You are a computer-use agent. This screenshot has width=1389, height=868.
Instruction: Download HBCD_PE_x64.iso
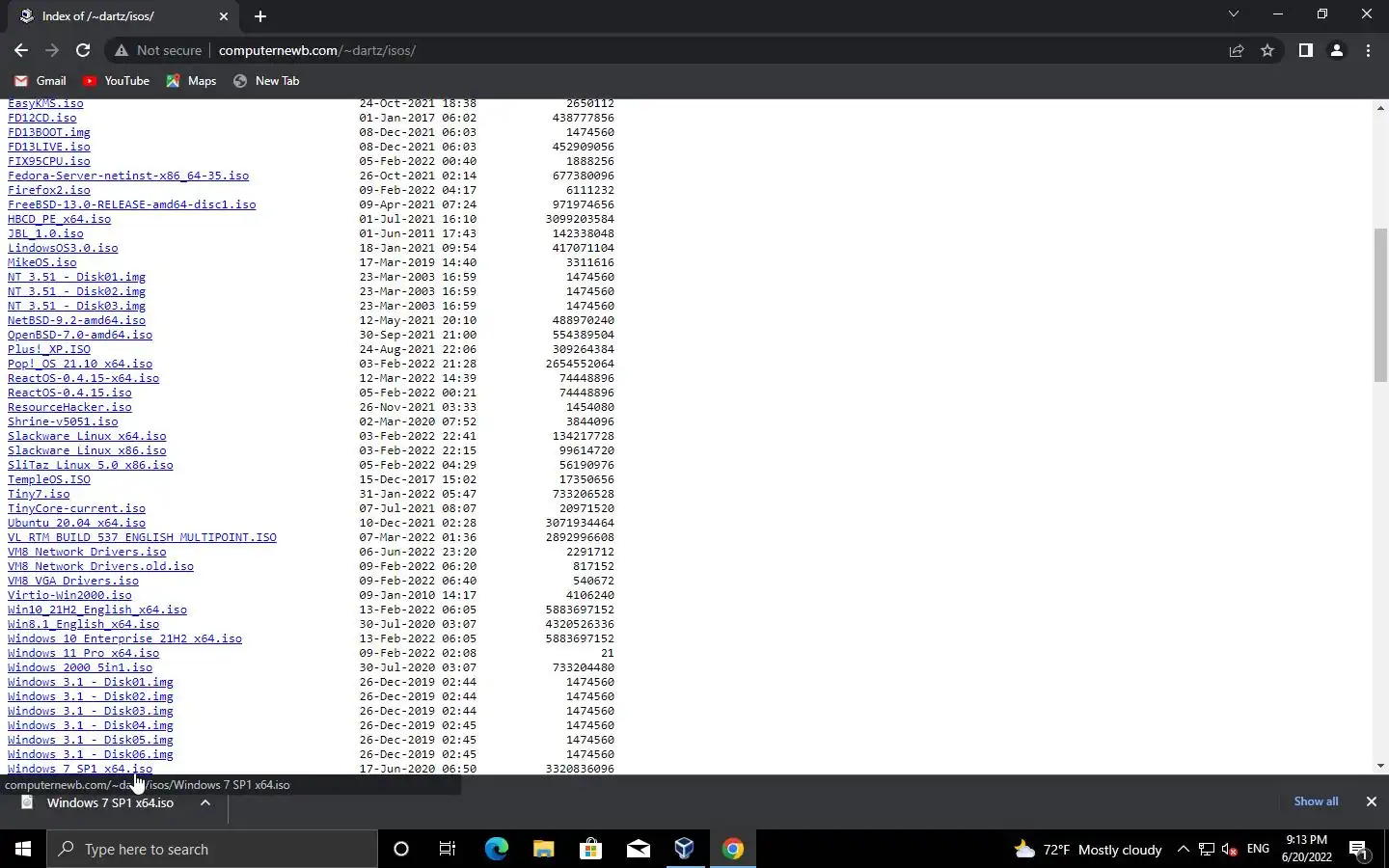59,219
